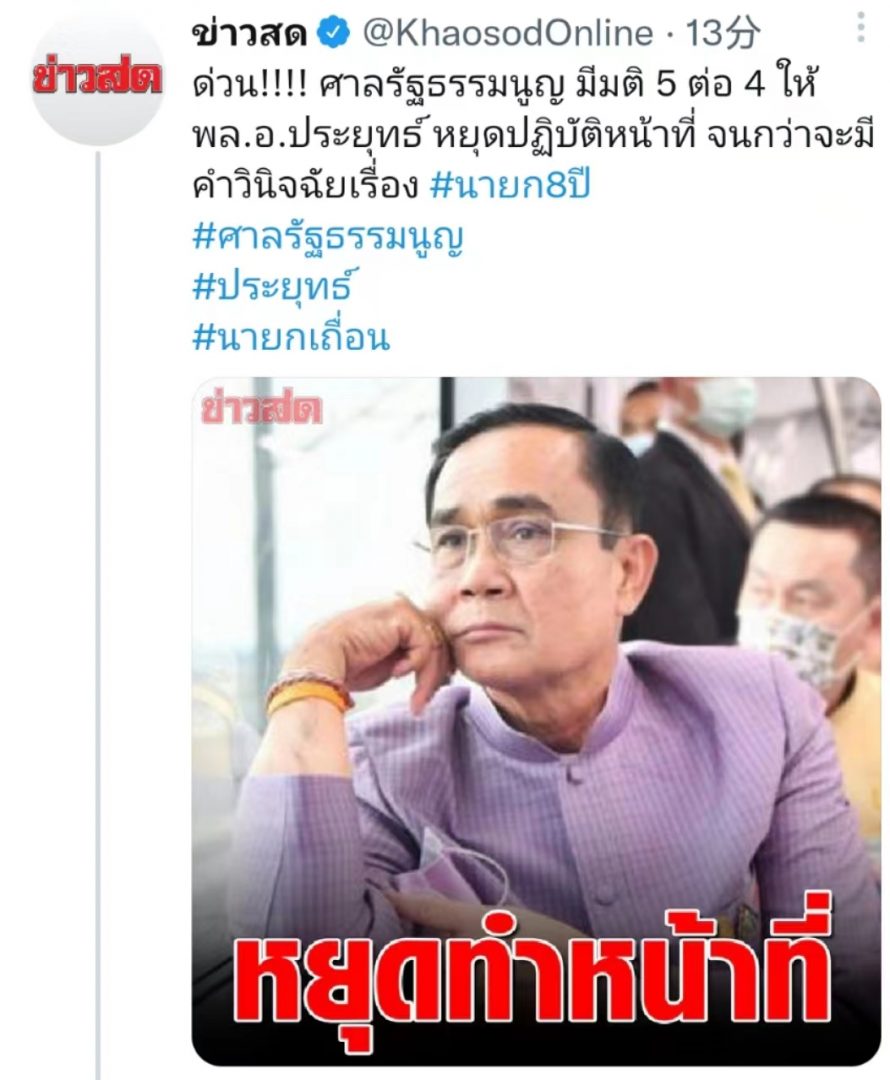
Task: Click the 13分 timestamp
Action: 723,34
